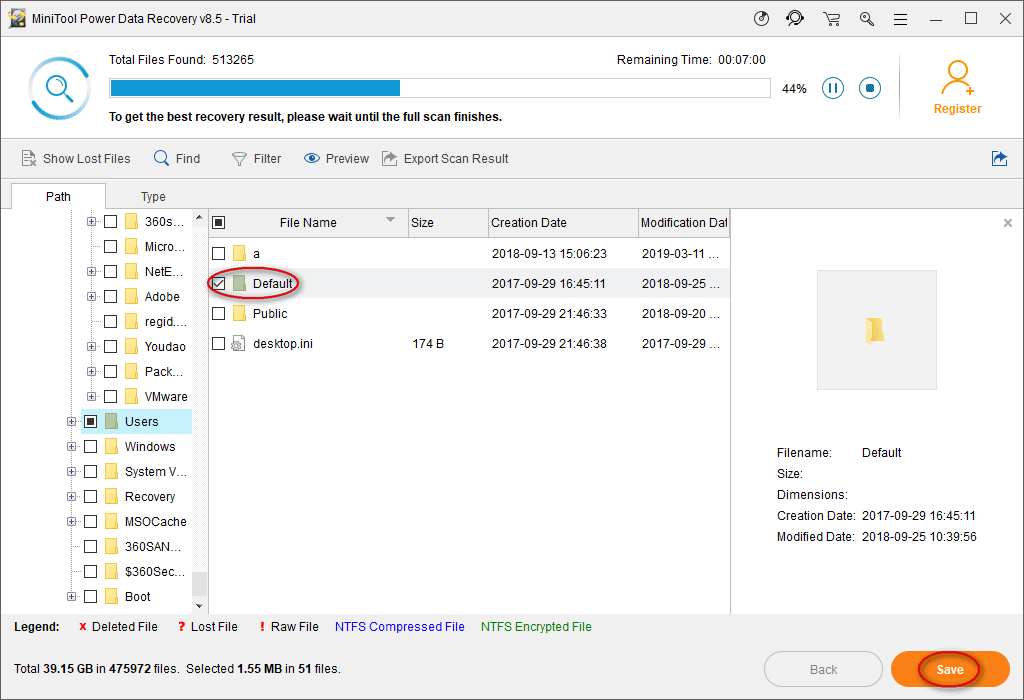Click the scan magnifier icon at top left
The width and height of the screenshot is (1024, 700).
(x=59, y=88)
